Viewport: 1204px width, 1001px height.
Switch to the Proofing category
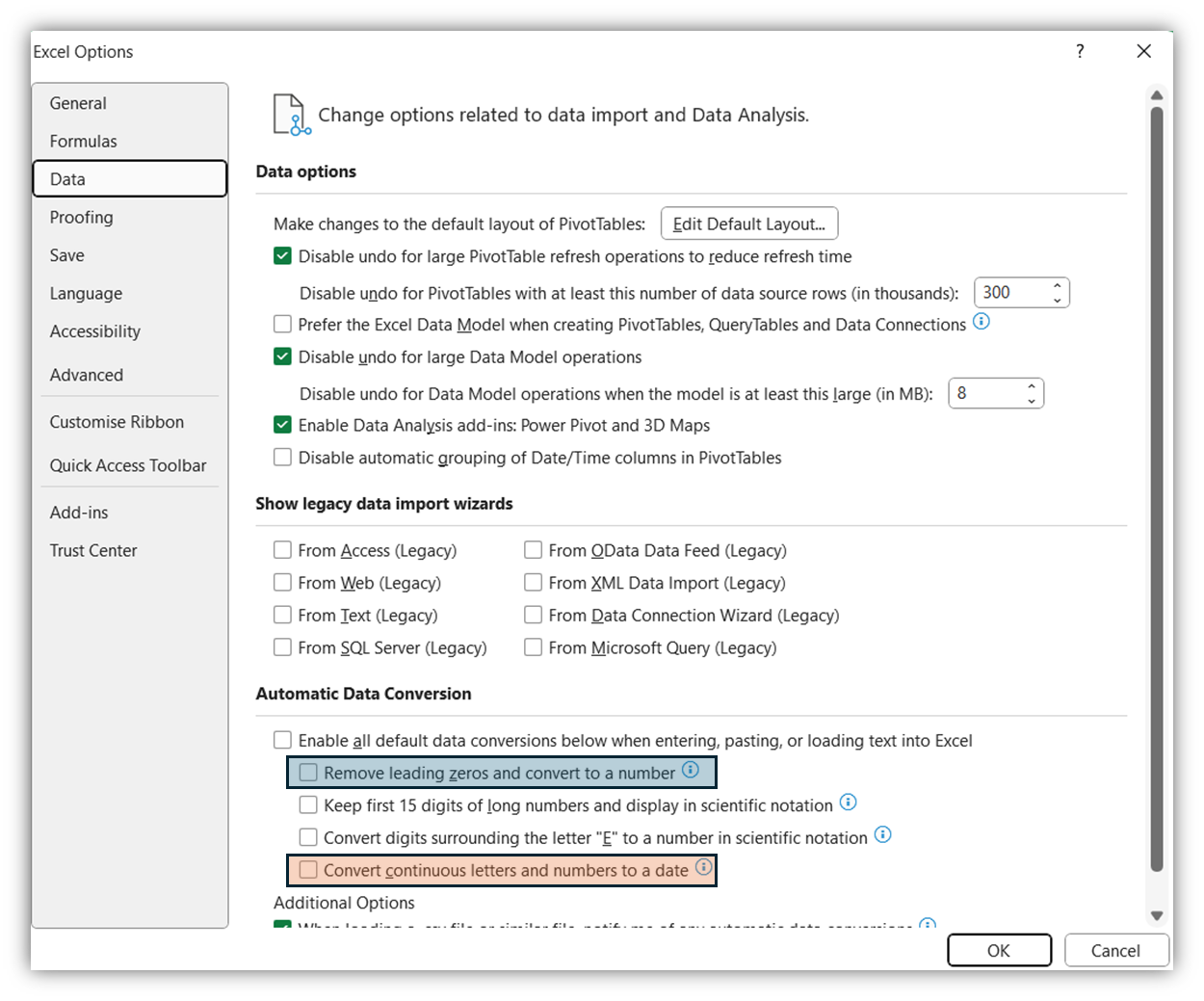81,217
